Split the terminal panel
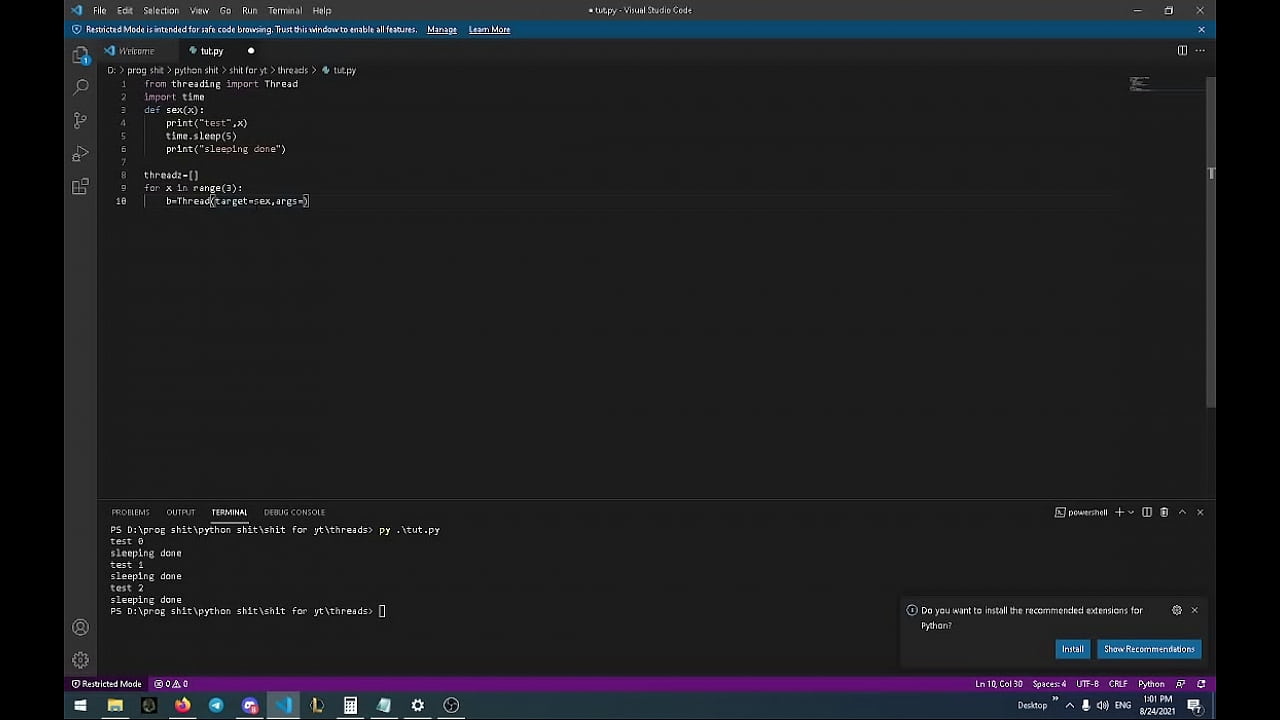Screen dimensions: 1280x720 point(1147,512)
